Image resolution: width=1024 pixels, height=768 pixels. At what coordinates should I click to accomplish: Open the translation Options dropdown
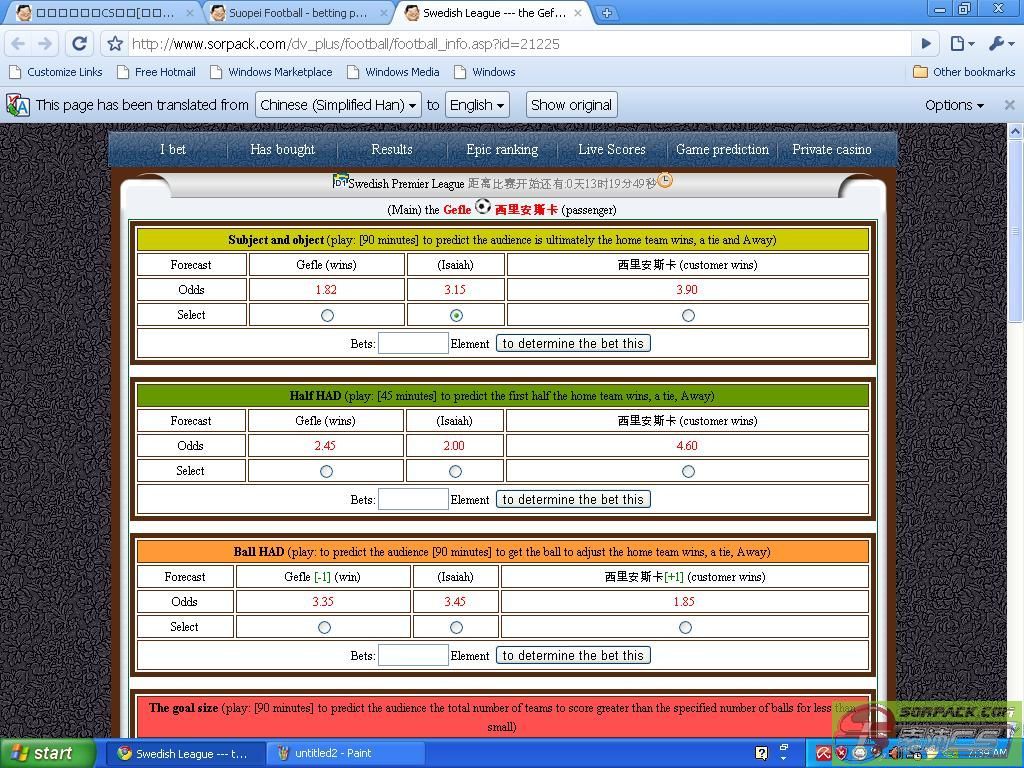(x=954, y=105)
